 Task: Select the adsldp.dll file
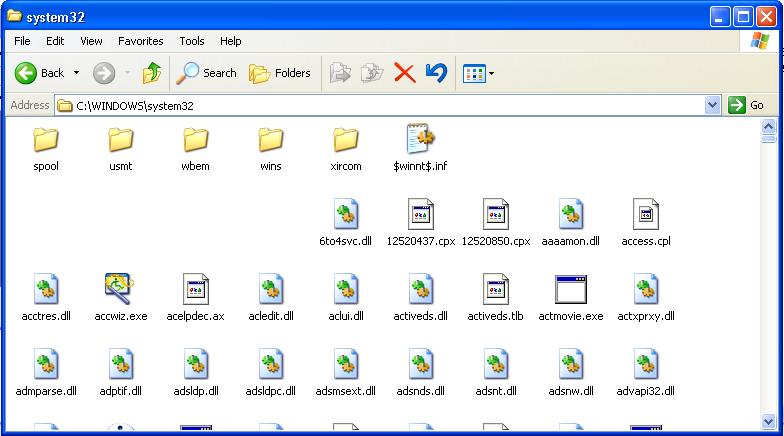[196, 373]
